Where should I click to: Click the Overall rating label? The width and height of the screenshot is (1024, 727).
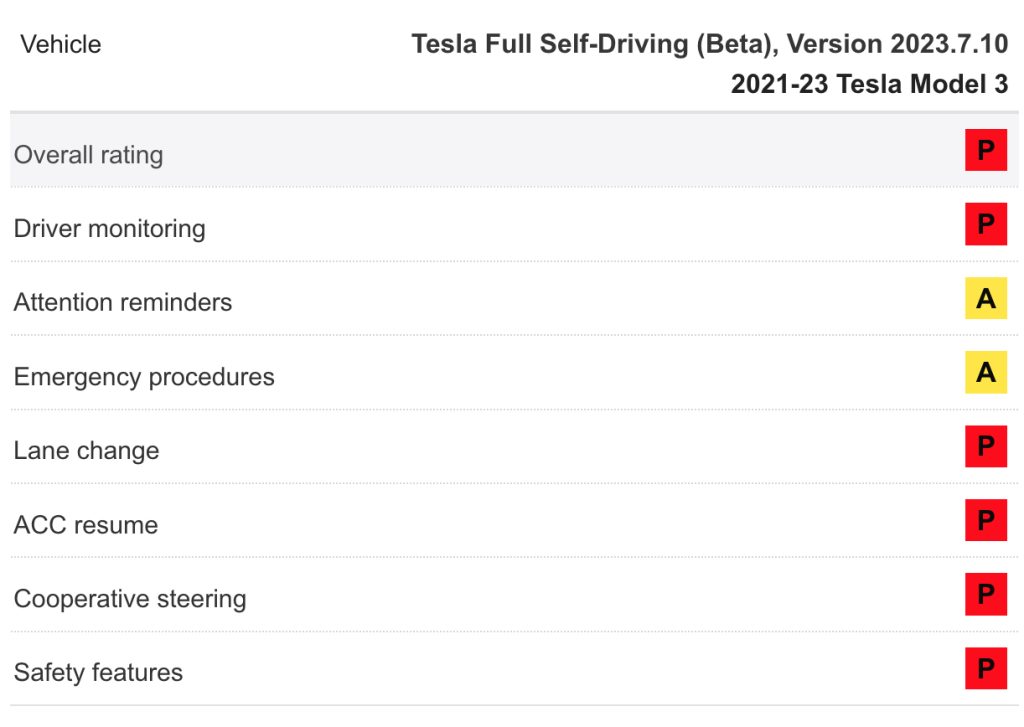[88, 155]
